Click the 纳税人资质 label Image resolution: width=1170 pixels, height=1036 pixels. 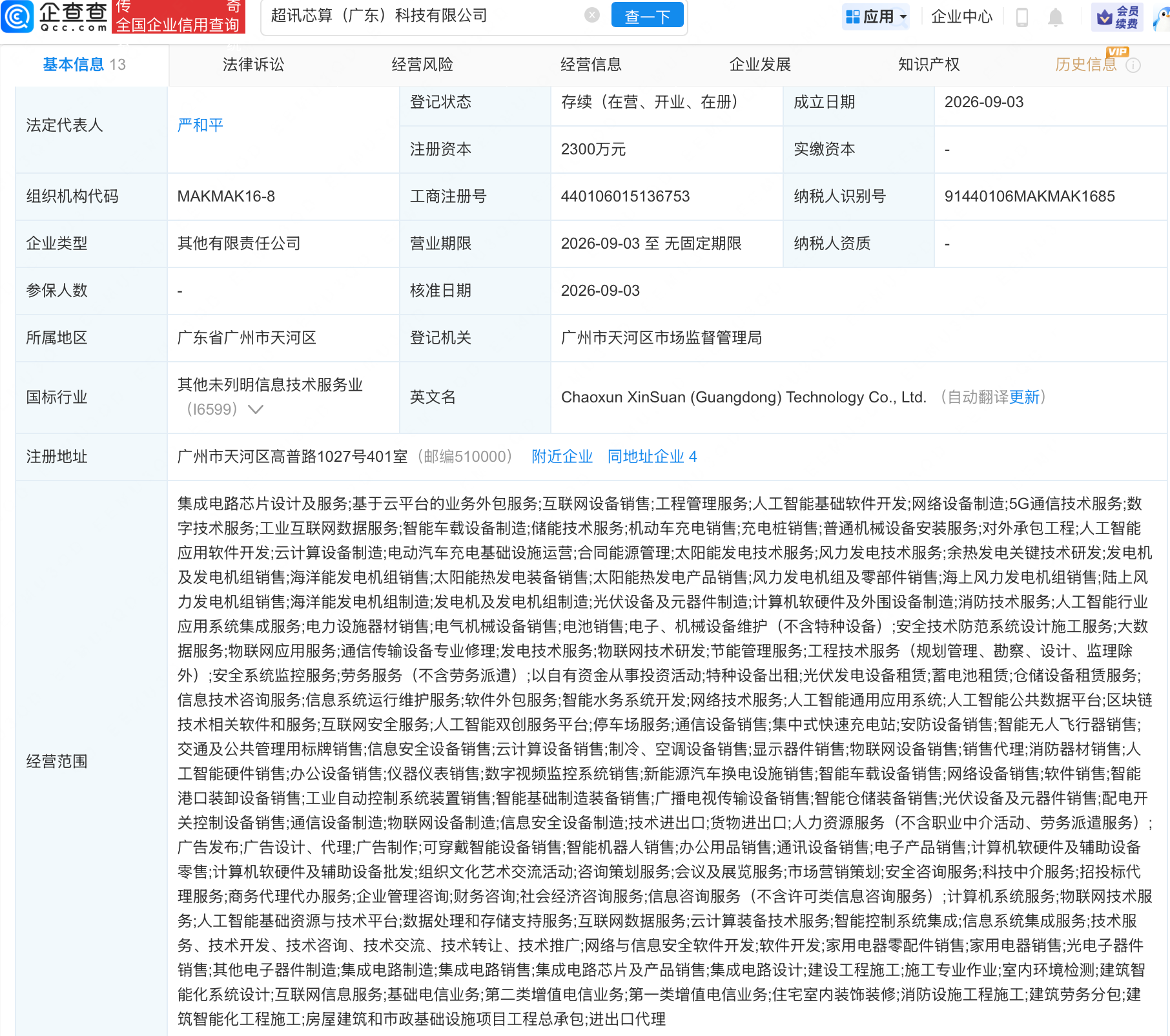tap(832, 243)
